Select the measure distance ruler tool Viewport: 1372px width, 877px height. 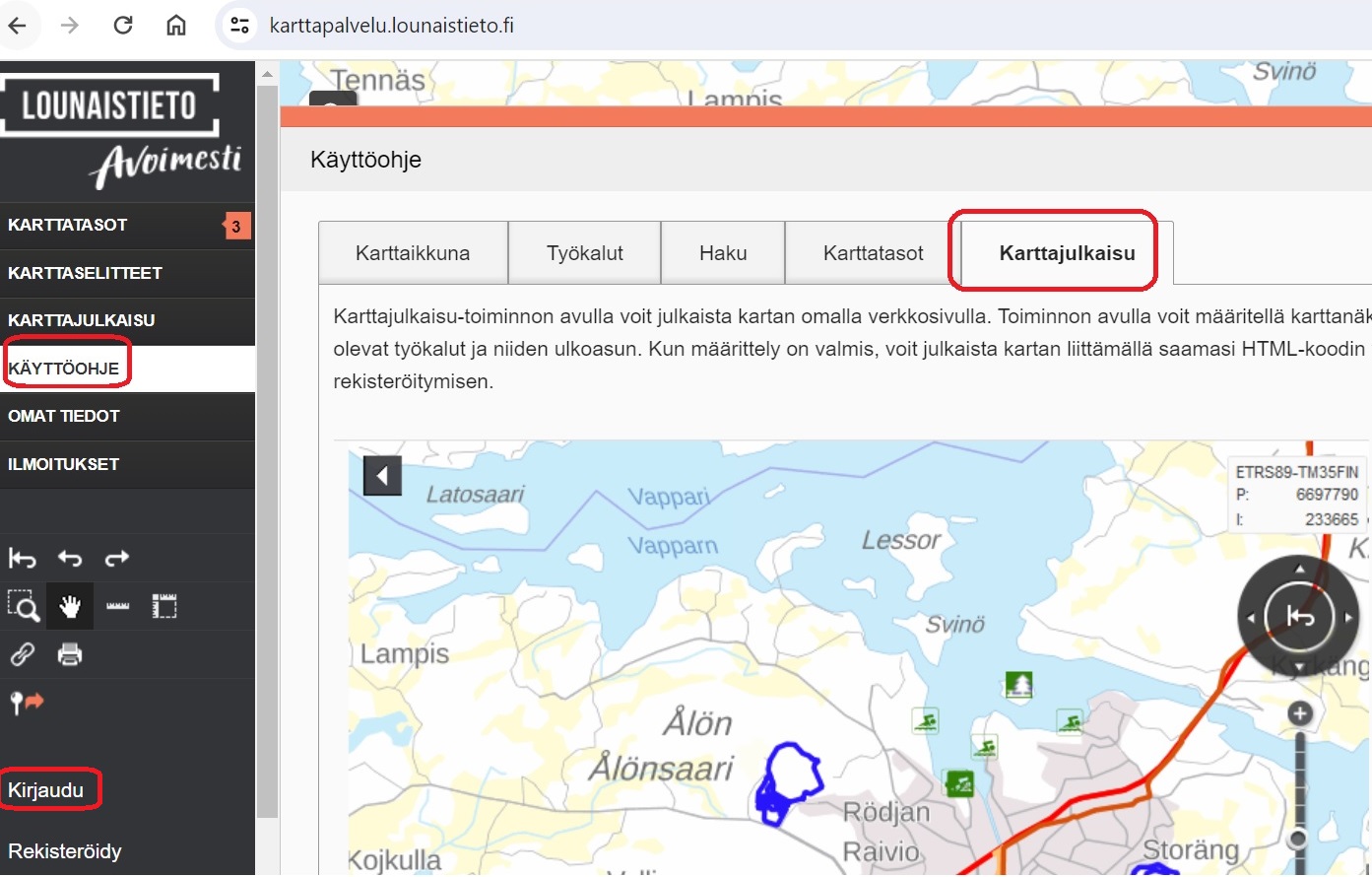(x=118, y=606)
